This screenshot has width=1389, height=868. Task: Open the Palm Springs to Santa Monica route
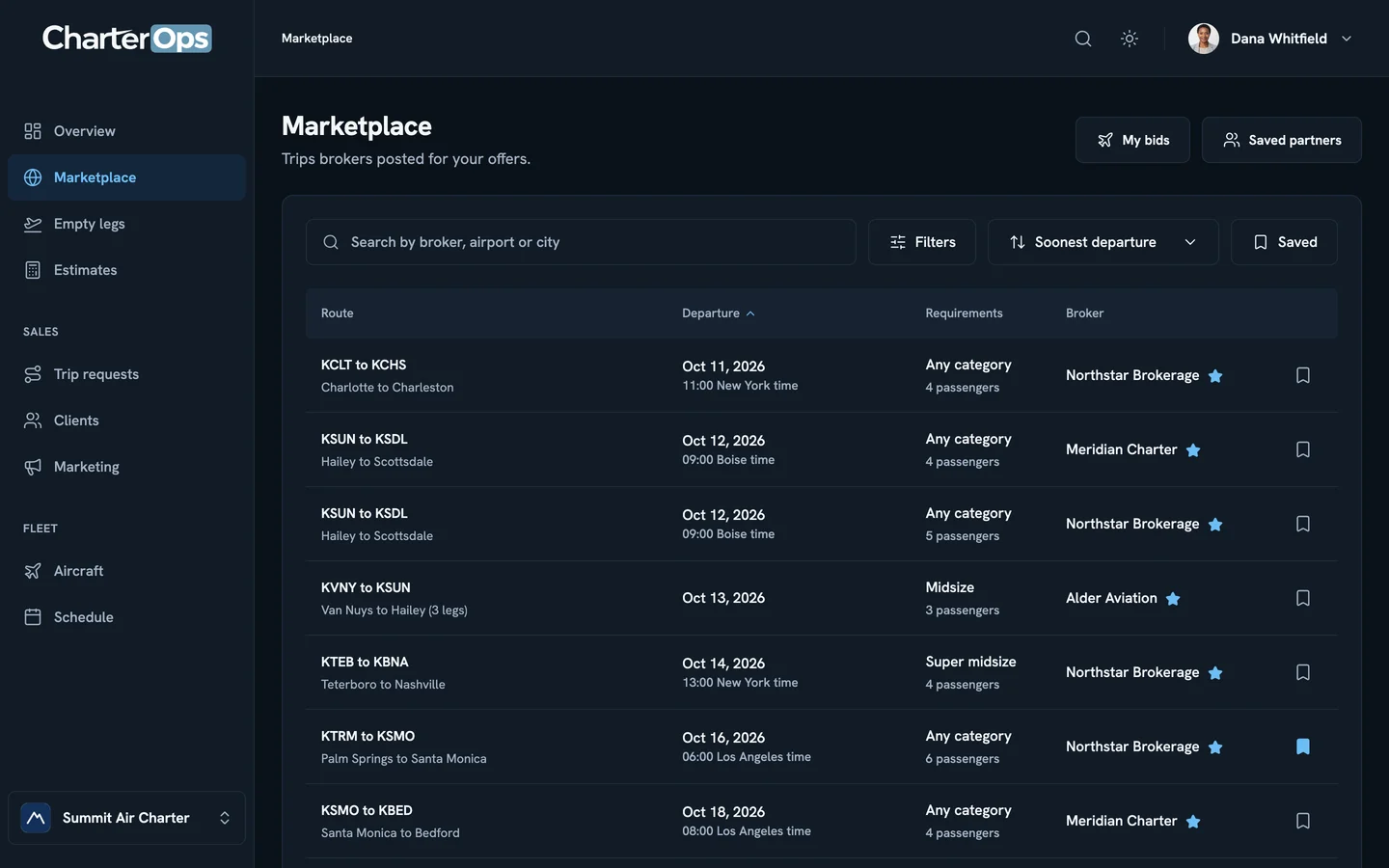point(403,759)
